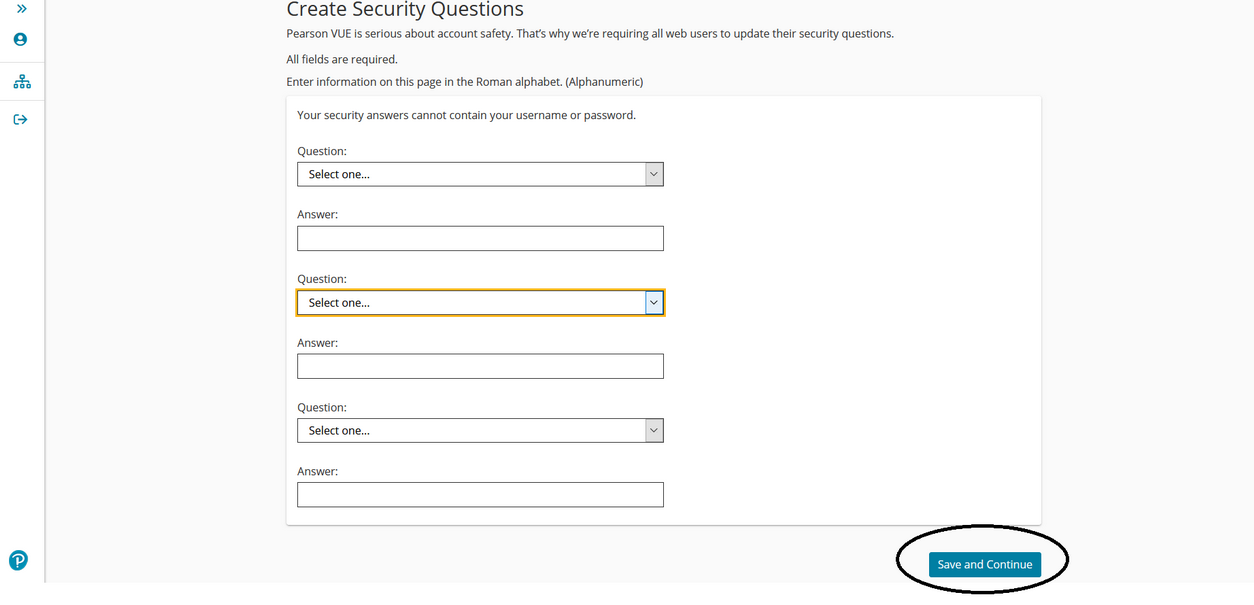Focus the second Answer text field

(x=480, y=366)
